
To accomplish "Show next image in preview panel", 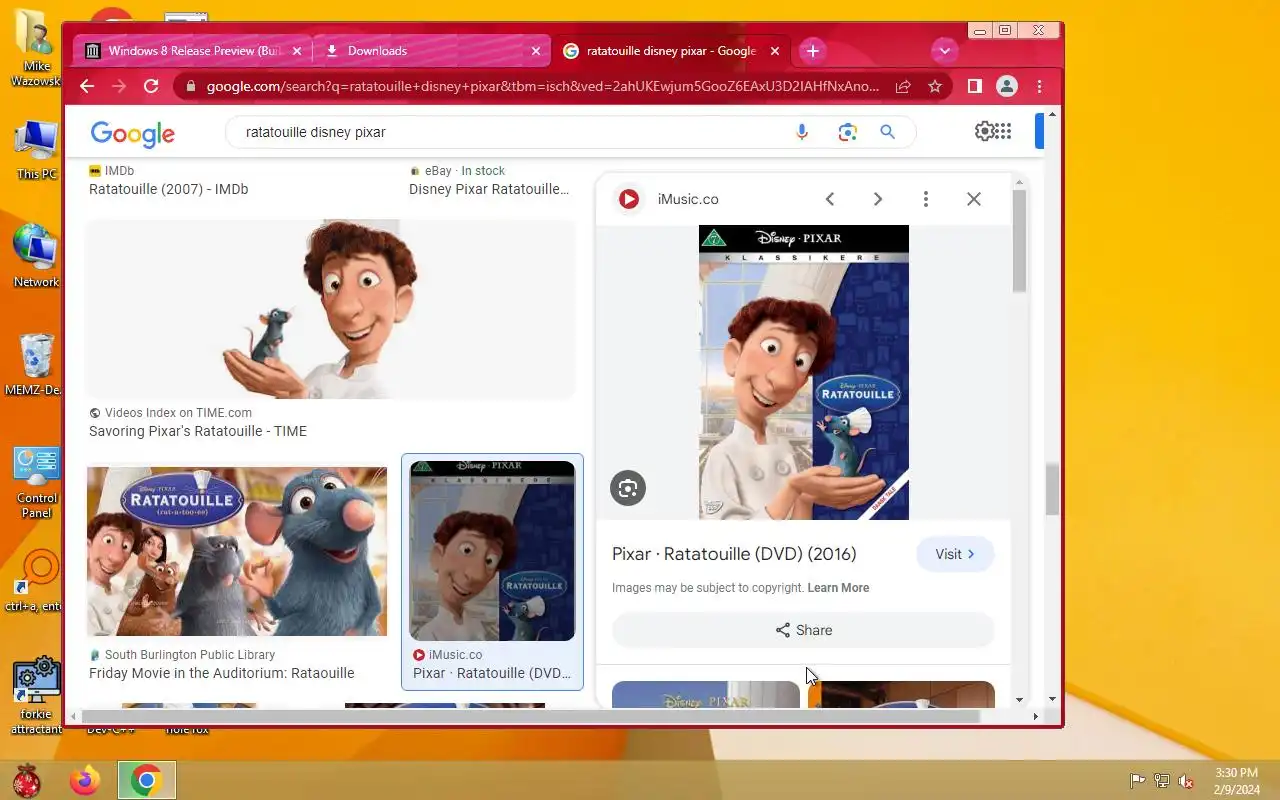I will coord(878,199).
